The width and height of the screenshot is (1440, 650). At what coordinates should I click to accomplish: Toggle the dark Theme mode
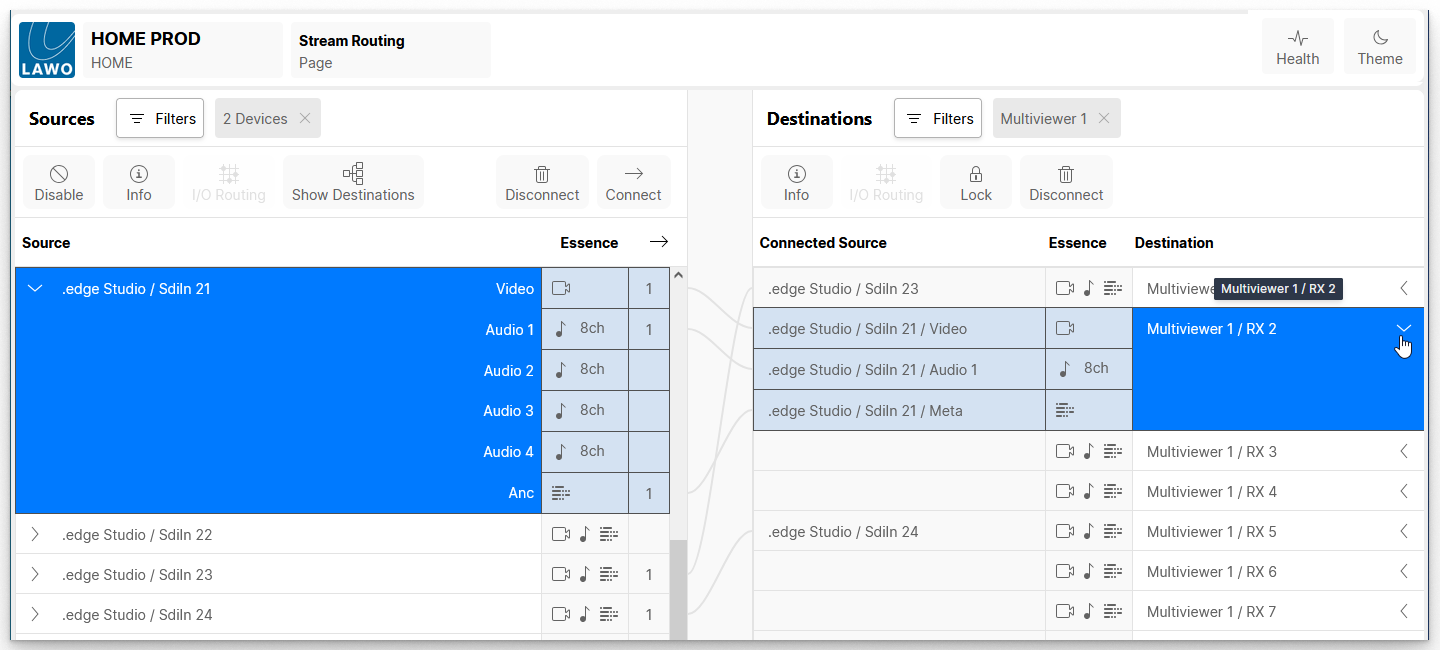pyautogui.click(x=1379, y=48)
